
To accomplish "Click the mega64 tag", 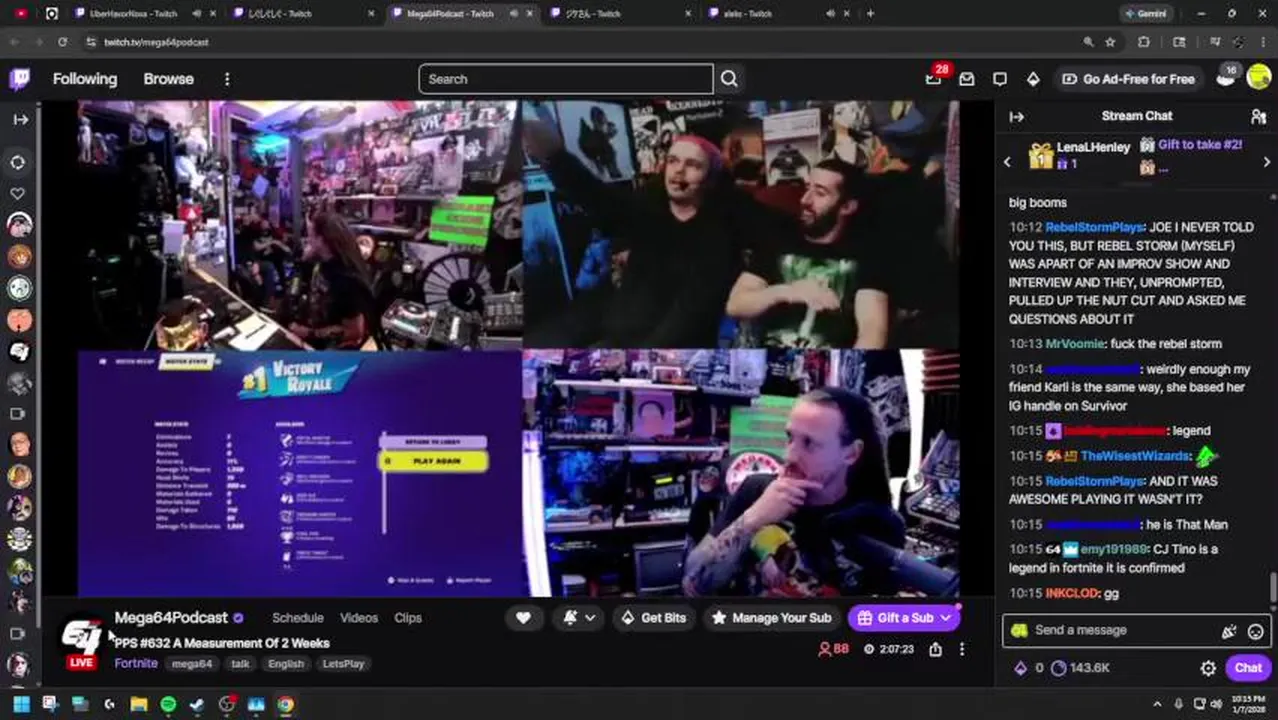I will coord(192,664).
